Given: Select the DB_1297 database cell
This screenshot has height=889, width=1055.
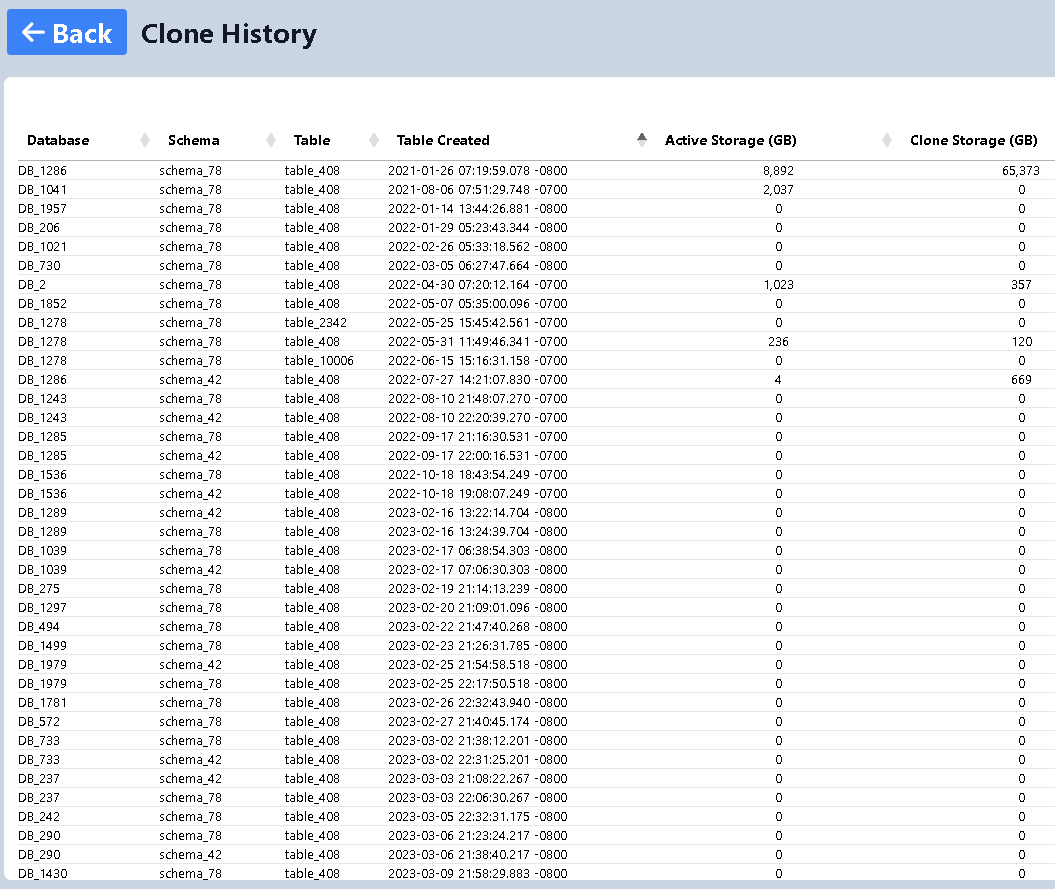Looking at the screenshot, I should click(x=42, y=608).
